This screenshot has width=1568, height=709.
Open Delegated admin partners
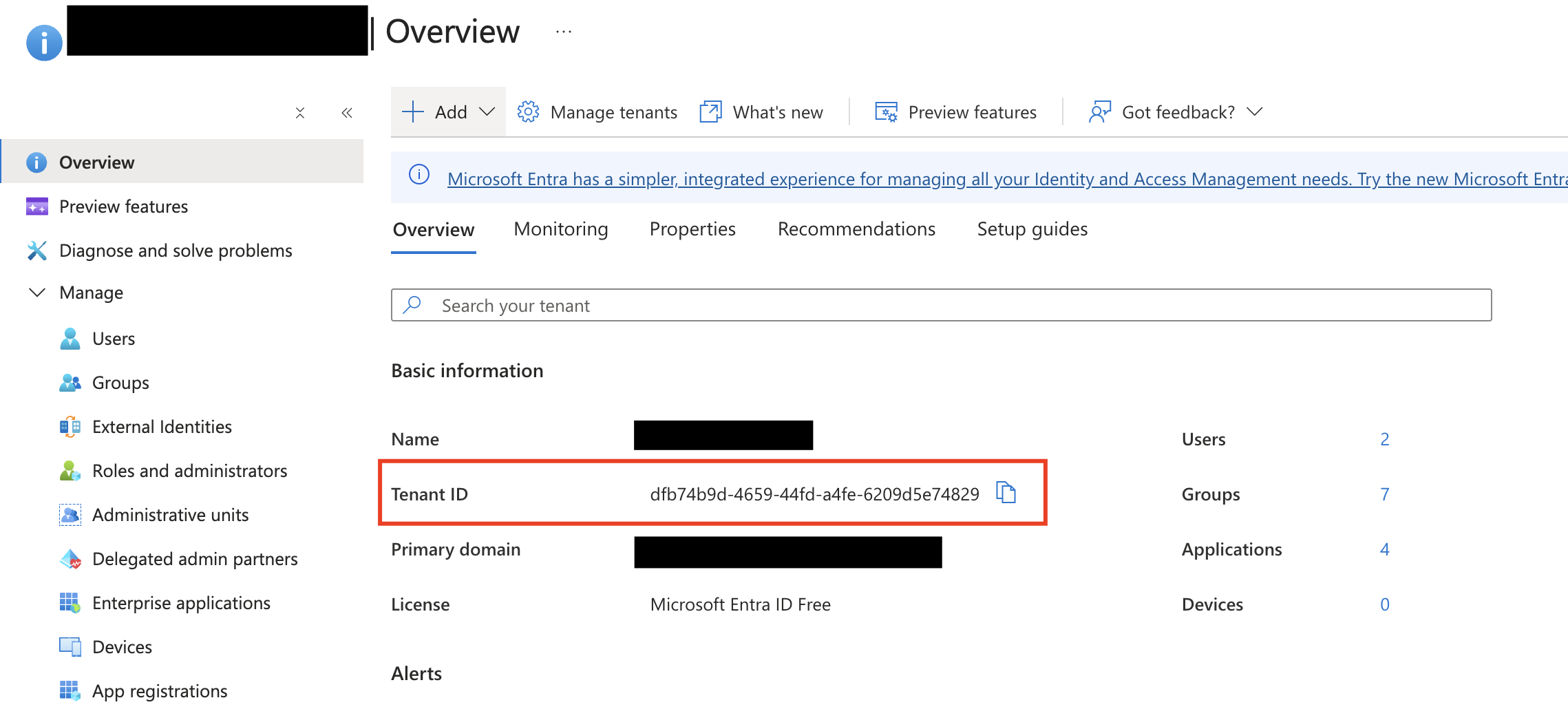195,559
